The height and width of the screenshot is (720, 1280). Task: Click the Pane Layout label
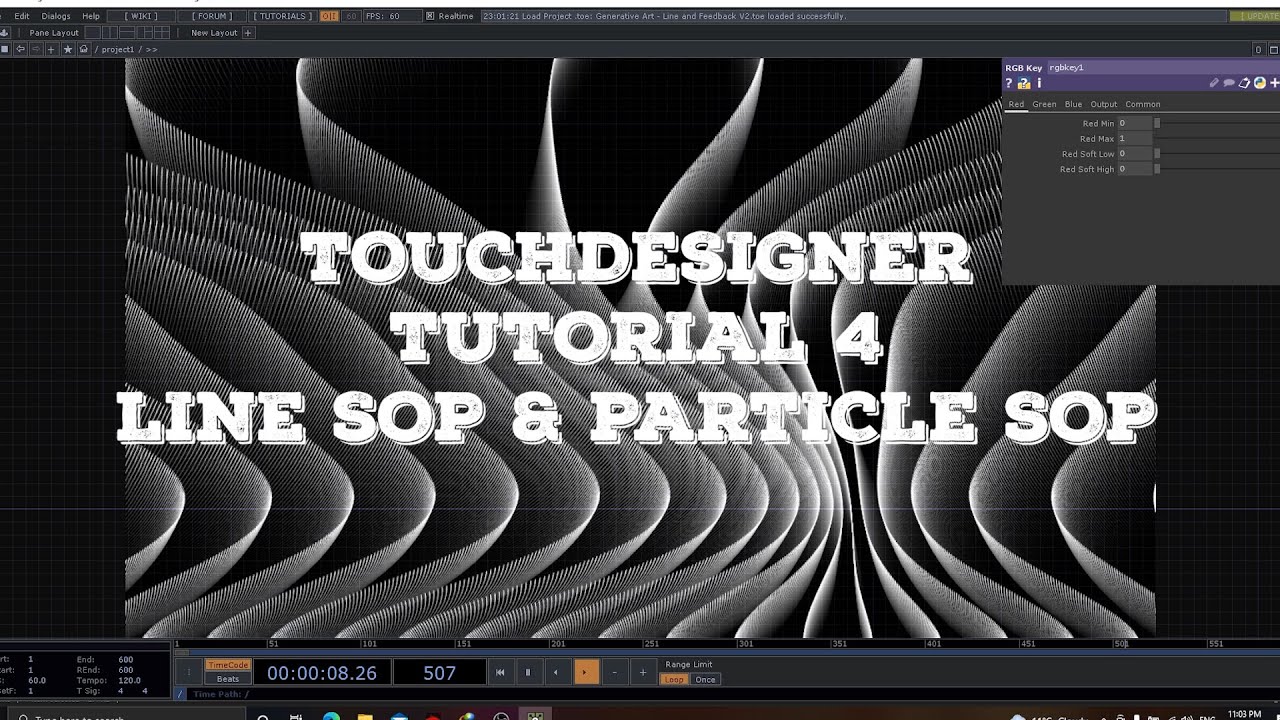click(54, 33)
